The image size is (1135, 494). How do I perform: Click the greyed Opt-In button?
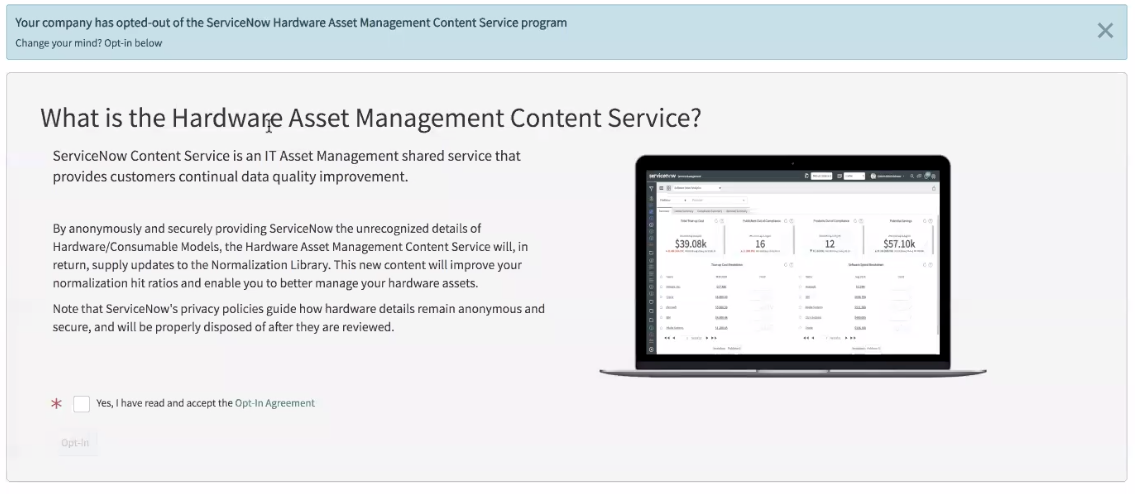(x=75, y=443)
